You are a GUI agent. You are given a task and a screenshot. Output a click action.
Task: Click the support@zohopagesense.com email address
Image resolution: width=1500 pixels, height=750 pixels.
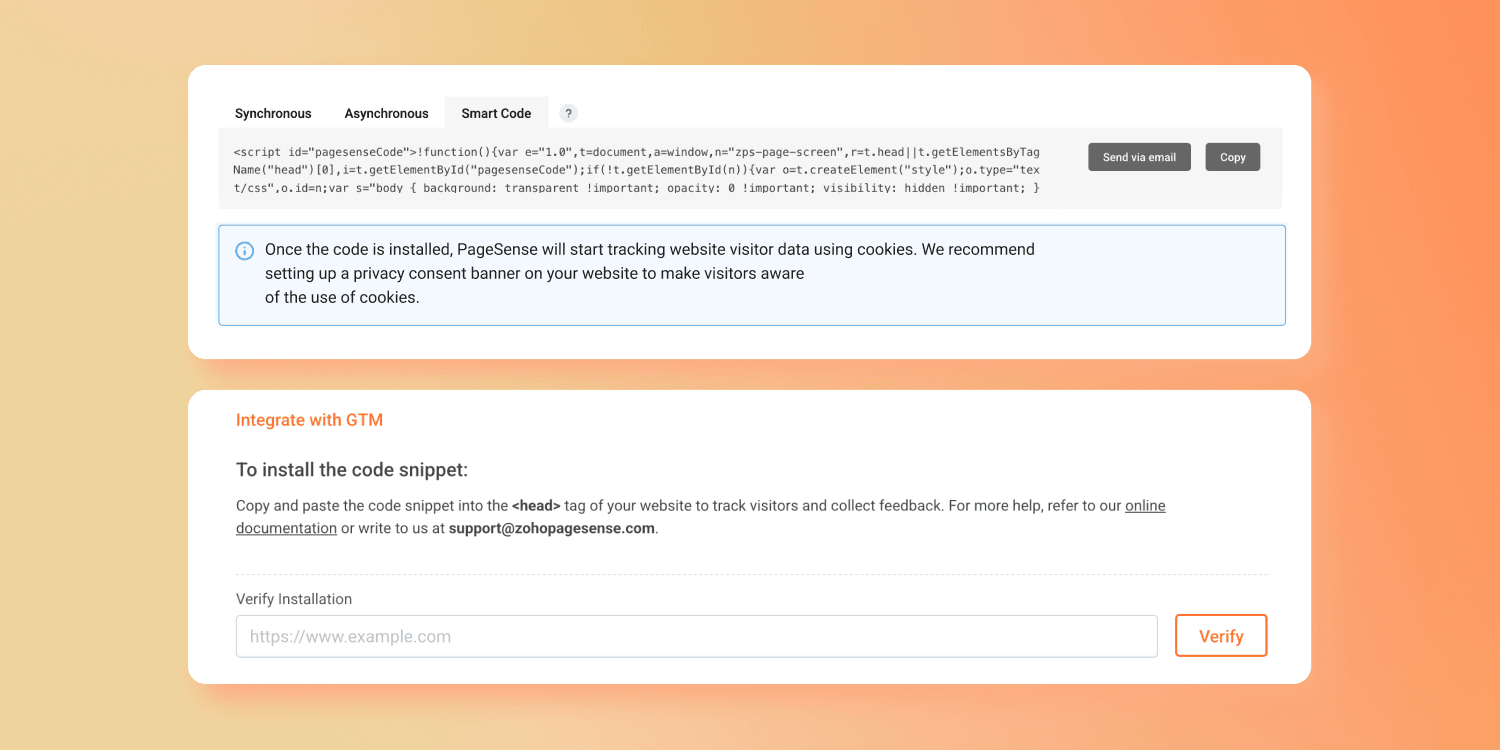click(x=551, y=528)
